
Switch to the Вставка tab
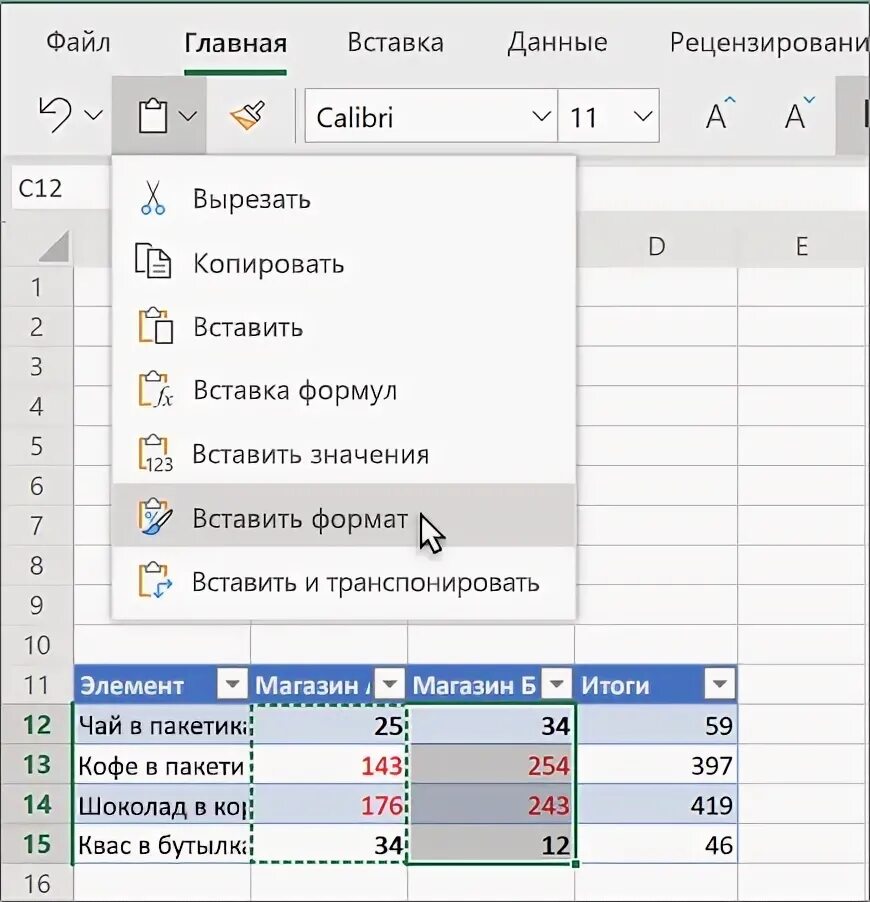(395, 43)
